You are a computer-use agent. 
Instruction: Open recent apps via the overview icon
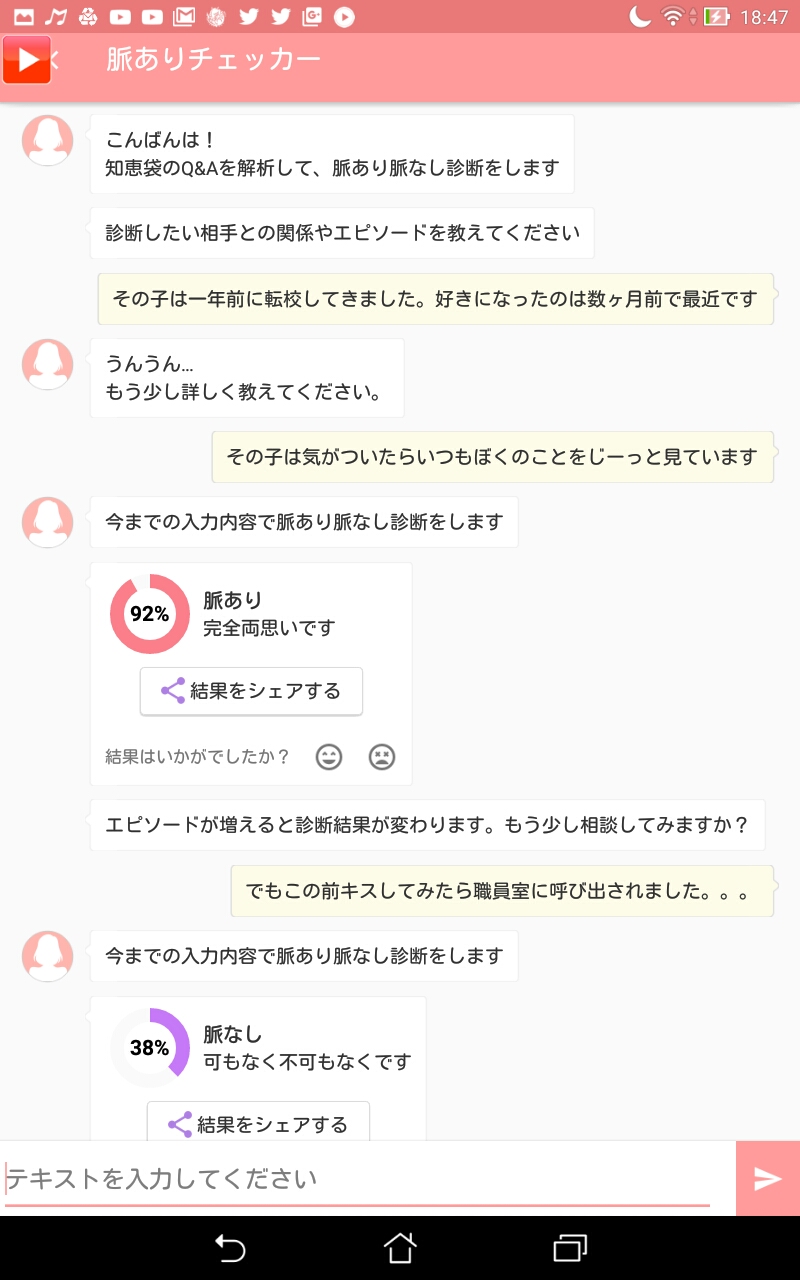[569, 1248]
